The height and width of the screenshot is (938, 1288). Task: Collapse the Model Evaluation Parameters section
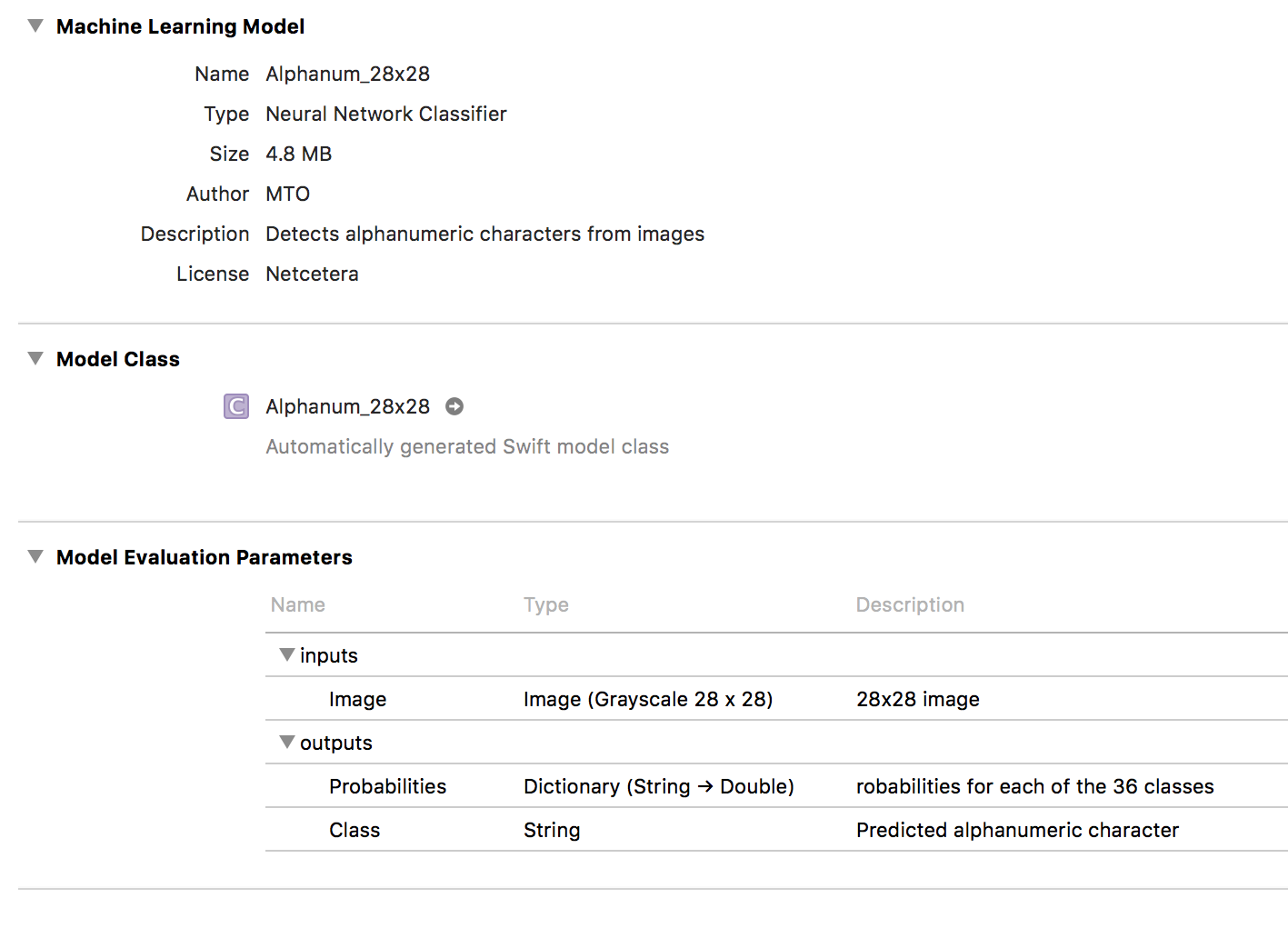point(35,557)
